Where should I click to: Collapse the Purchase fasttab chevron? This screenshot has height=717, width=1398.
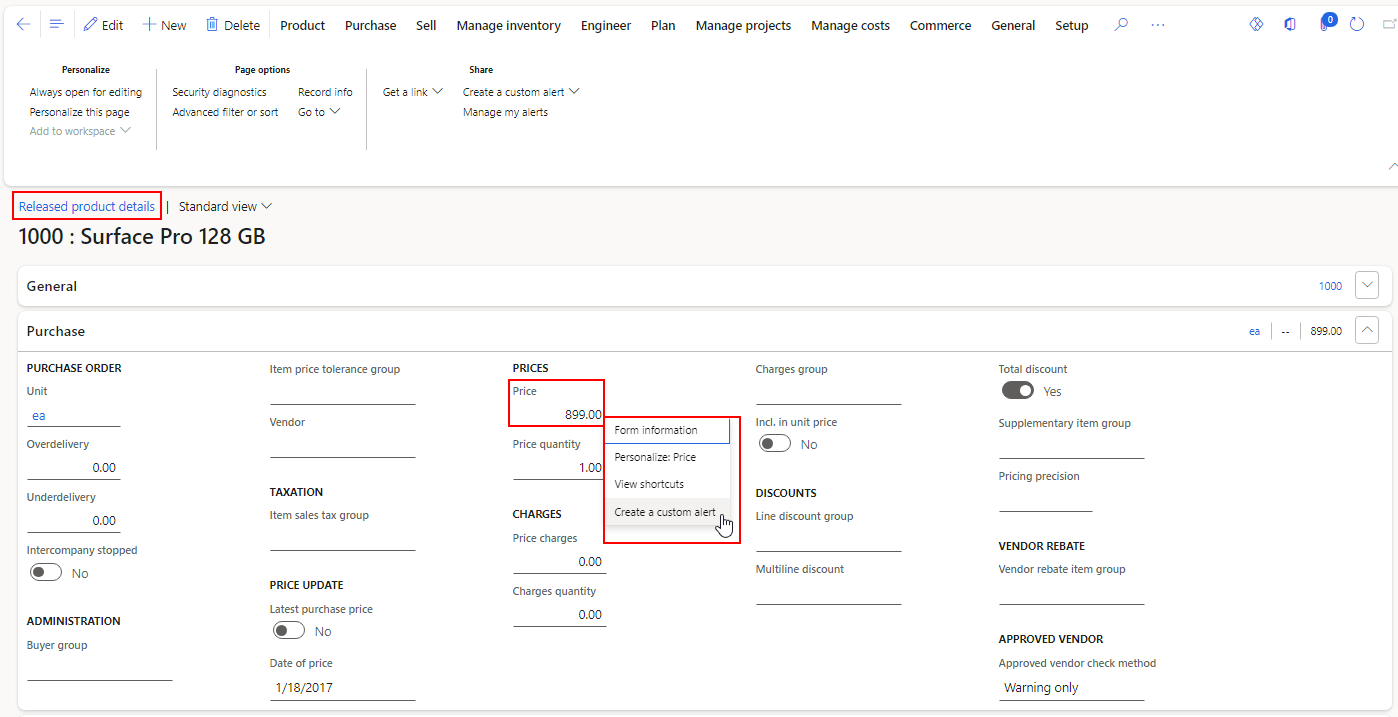coord(1367,330)
